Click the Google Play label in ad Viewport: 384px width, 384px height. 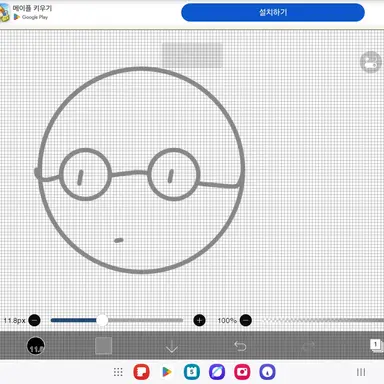(x=35, y=17)
